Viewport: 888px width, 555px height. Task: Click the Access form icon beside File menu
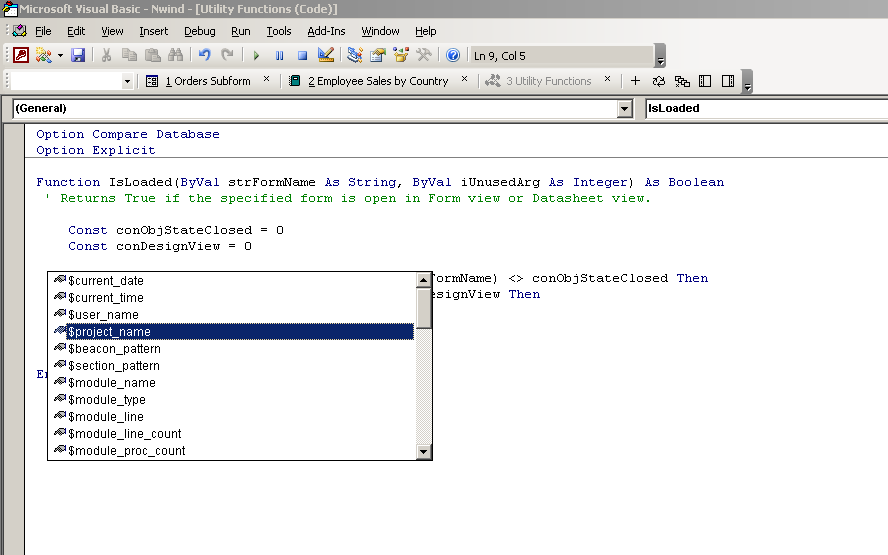pyautogui.click(x=20, y=31)
